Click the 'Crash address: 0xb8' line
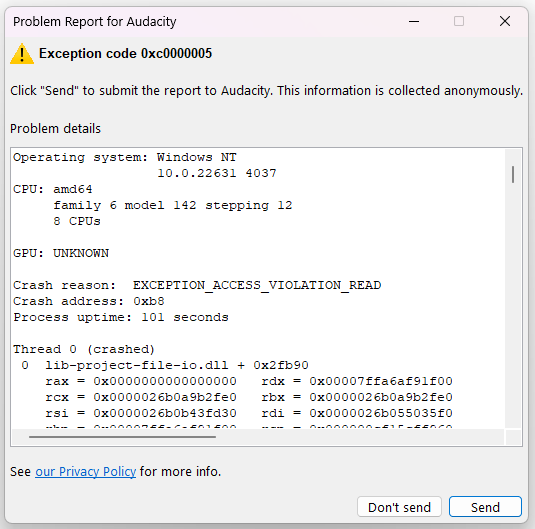This screenshot has height=529, width=535. pos(89,301)
